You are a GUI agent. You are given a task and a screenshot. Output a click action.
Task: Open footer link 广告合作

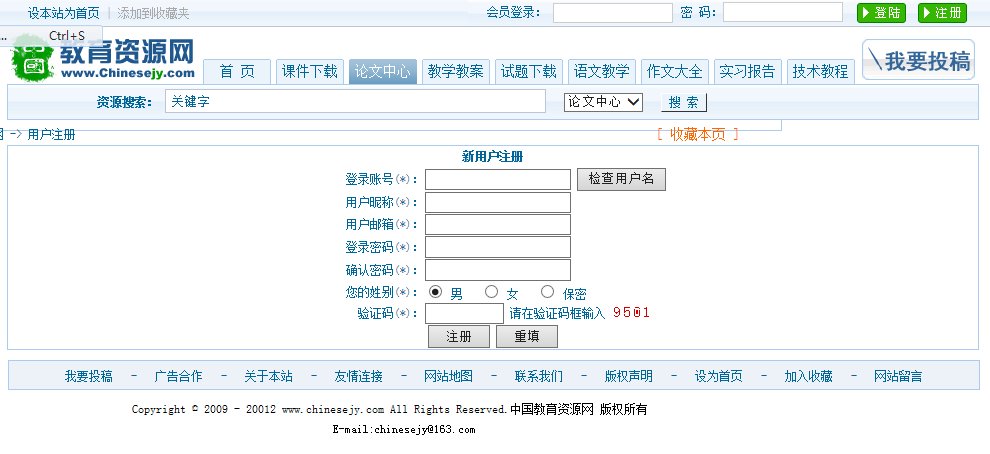click(179, 376)
